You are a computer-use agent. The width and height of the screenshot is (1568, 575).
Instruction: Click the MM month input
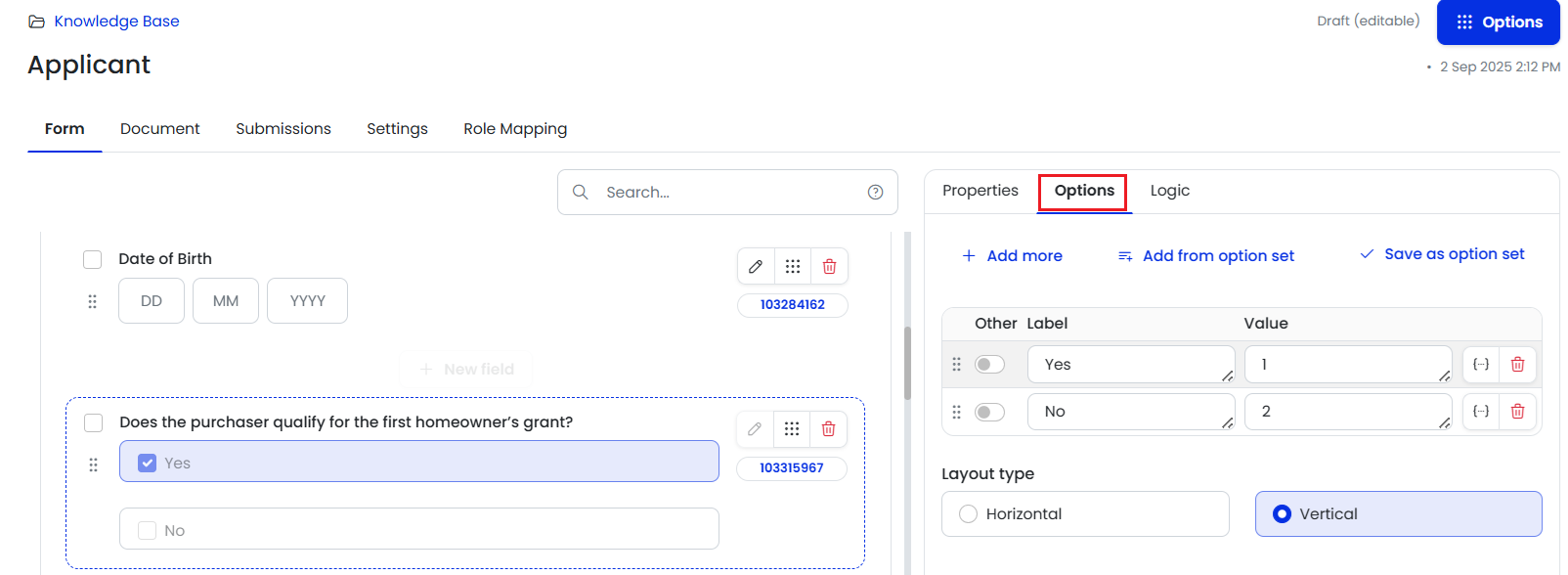pos(226,301)
